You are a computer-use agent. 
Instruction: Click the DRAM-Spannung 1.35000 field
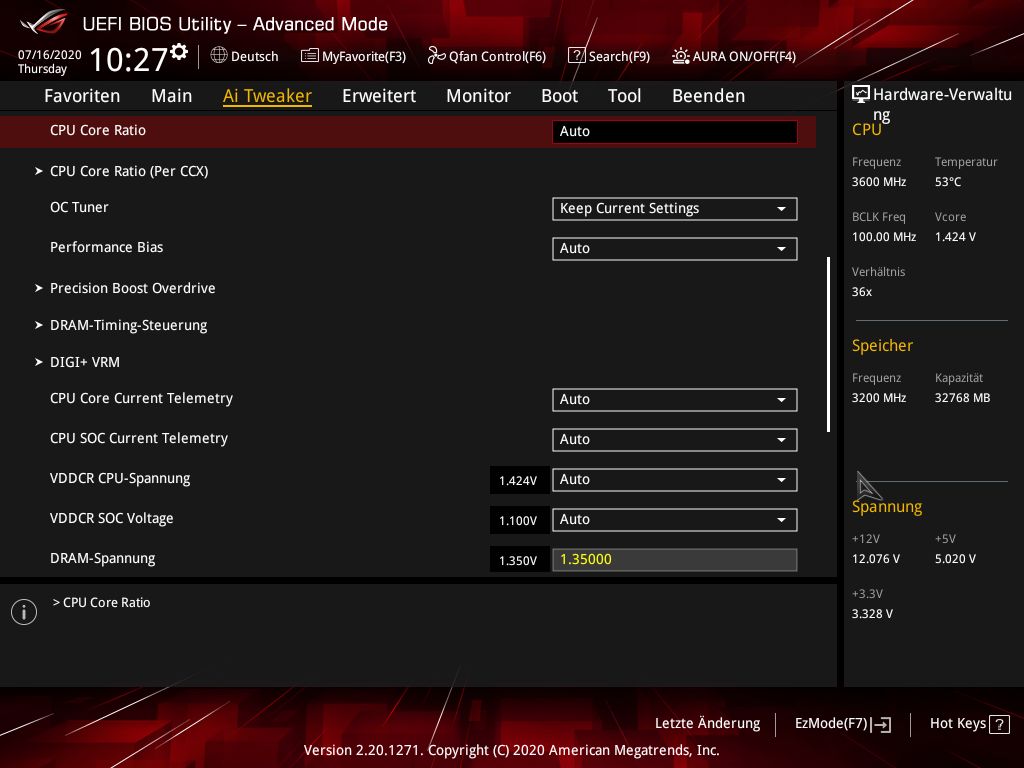pos(675,560)
